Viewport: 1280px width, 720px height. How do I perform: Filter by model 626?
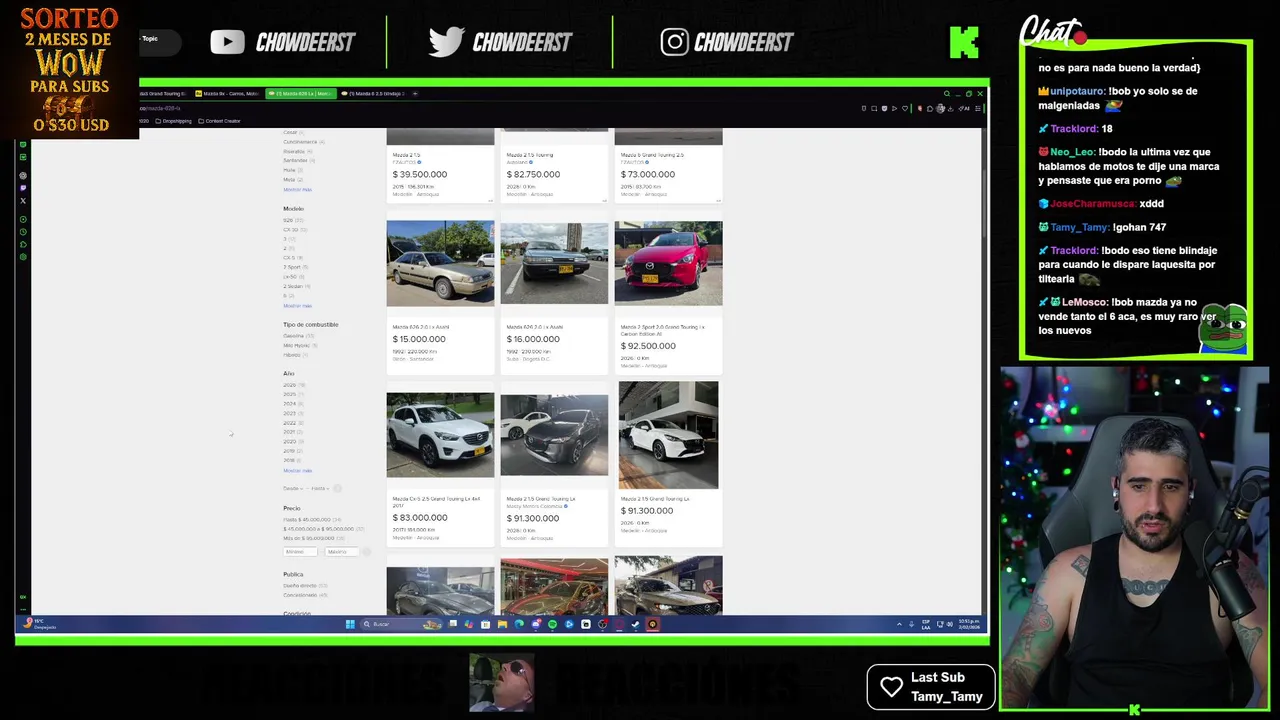pos(293,220)
